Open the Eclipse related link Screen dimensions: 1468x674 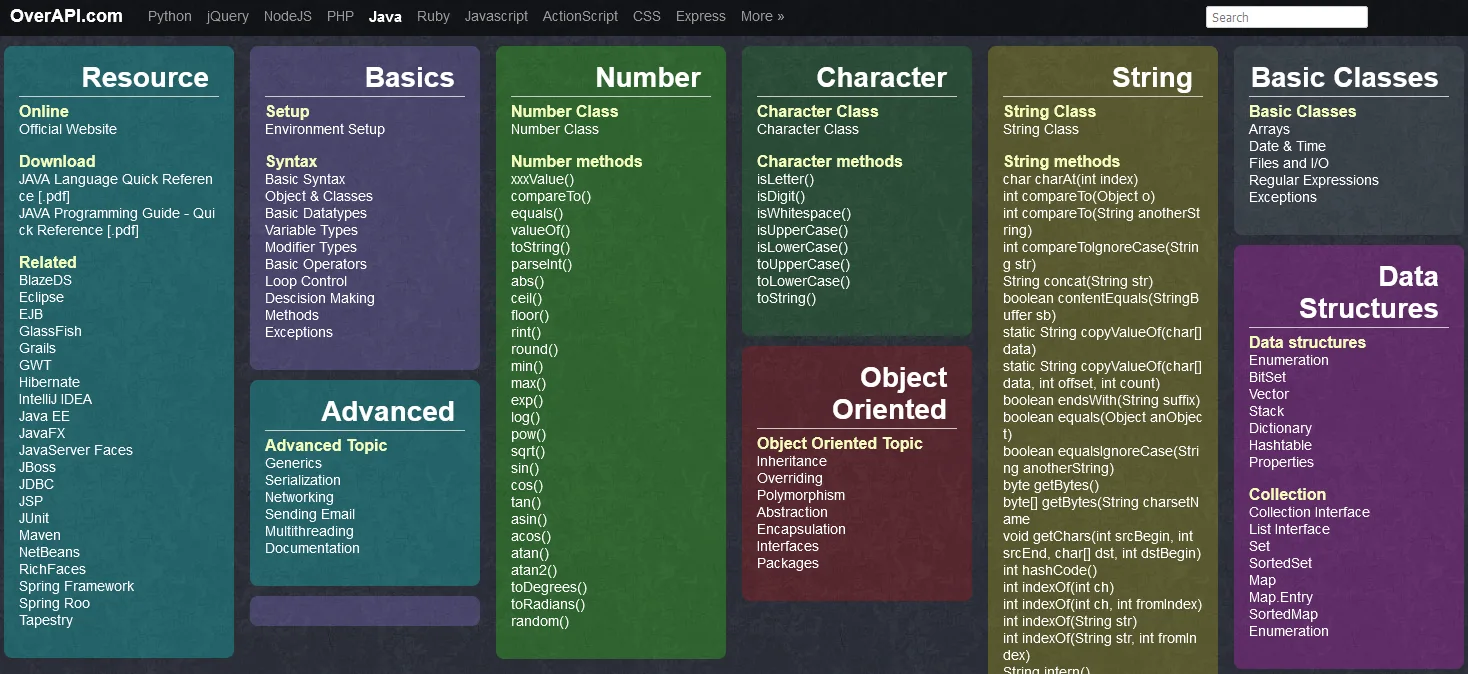(x=41, y=297)
